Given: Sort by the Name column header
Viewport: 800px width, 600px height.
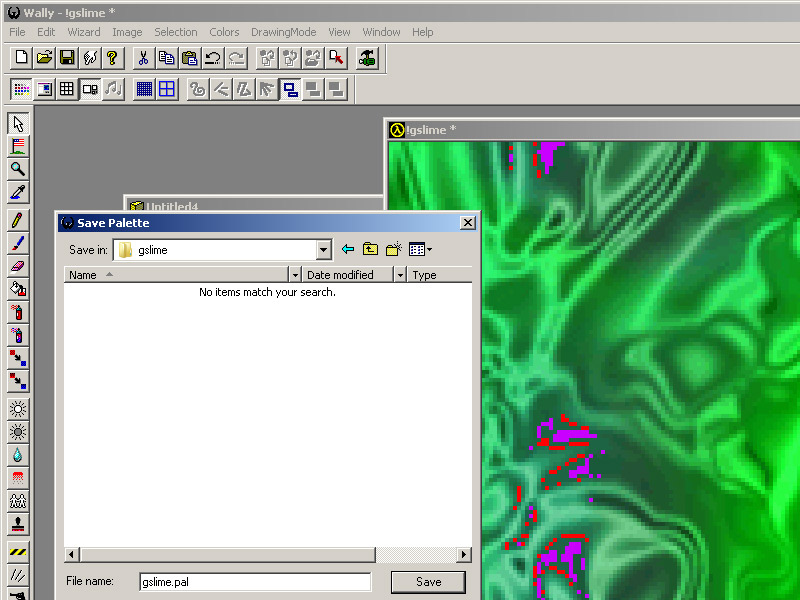Looking at the screenshot, I should point(176,275).
